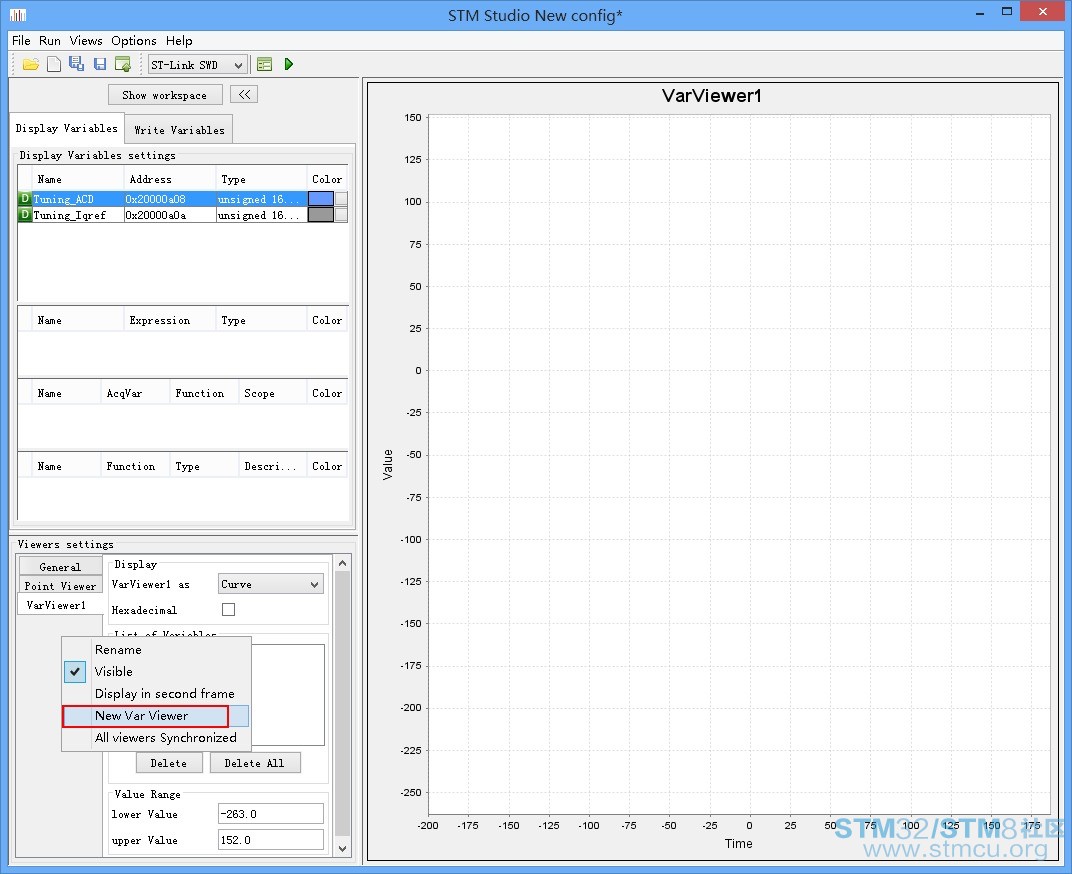
Task: Open the STM Studio app icon menu
Action: 18,14
